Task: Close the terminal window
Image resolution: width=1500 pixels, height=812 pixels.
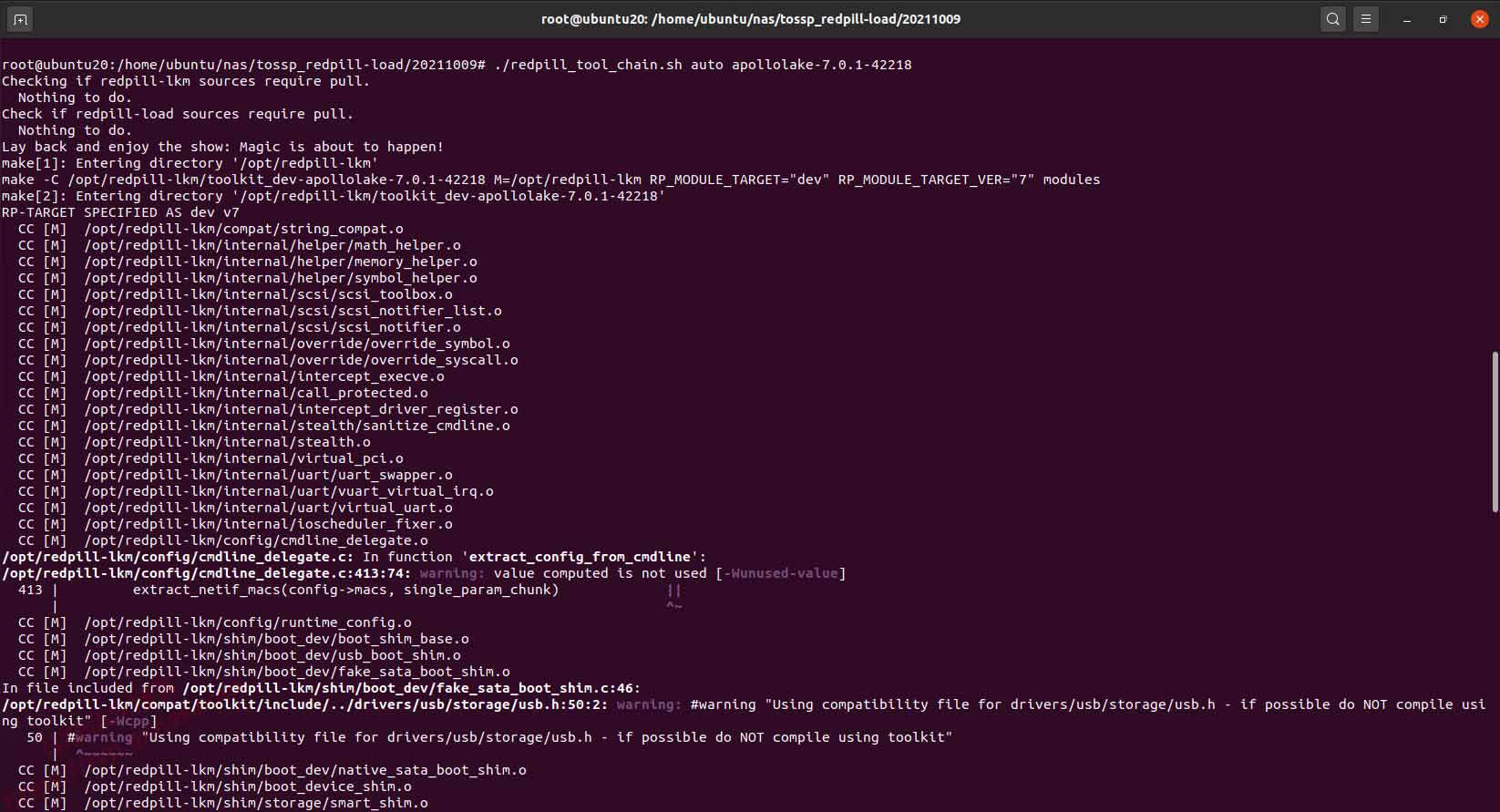Action: point(1479,19)
